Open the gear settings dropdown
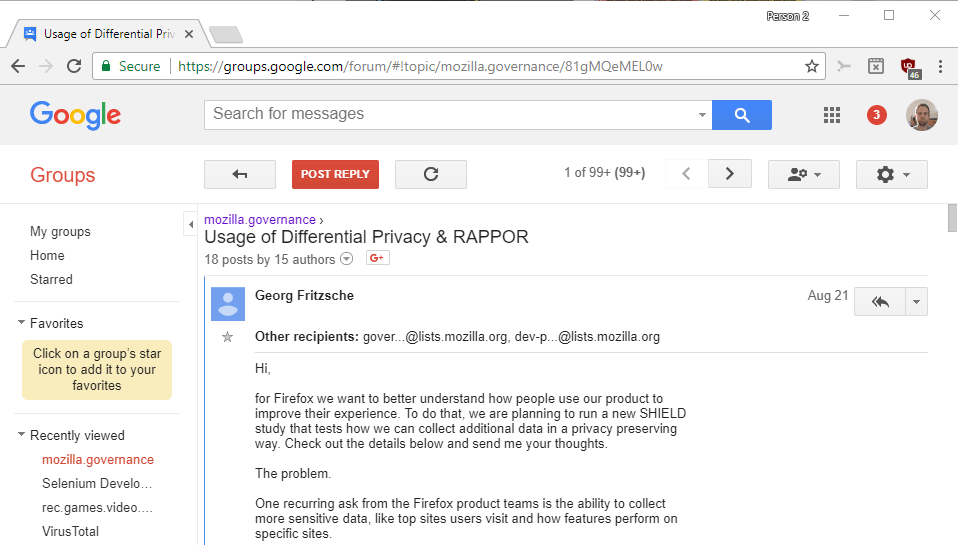This screenshot has height=545, width=958. tap(891, 175)
